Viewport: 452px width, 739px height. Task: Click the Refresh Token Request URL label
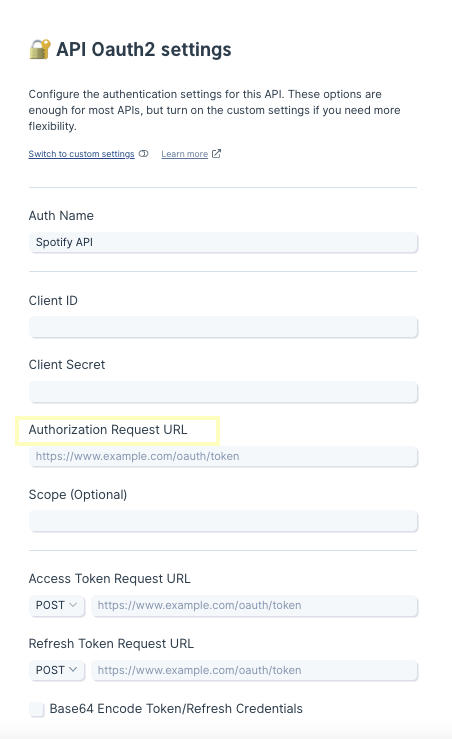click(x=111, y=644)
